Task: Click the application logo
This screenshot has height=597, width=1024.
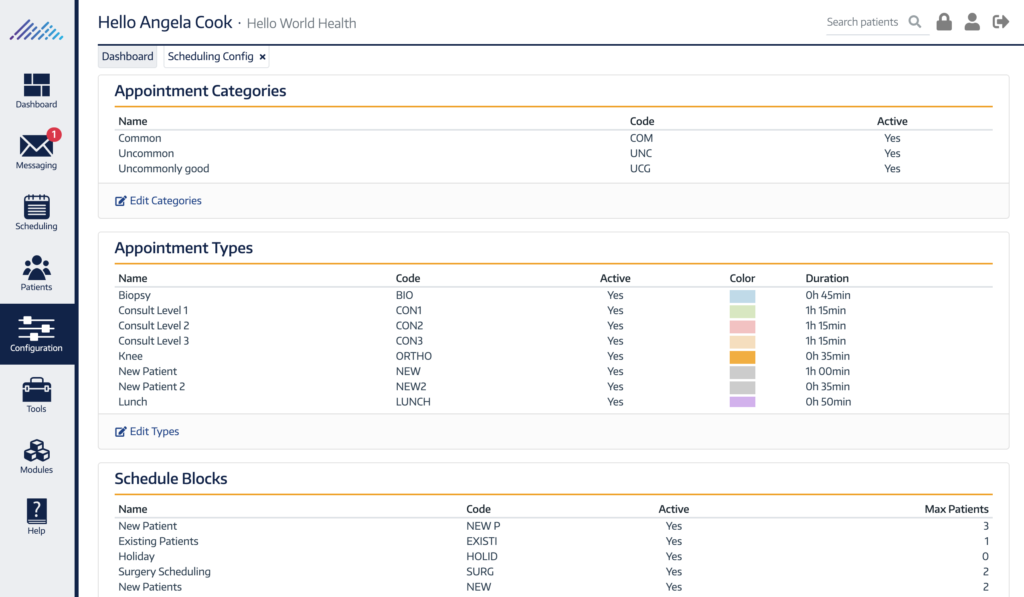Action: point(37,31)
